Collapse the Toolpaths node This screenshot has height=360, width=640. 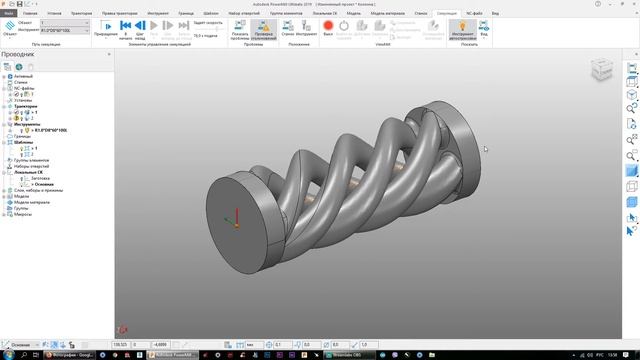pos(4,106)
